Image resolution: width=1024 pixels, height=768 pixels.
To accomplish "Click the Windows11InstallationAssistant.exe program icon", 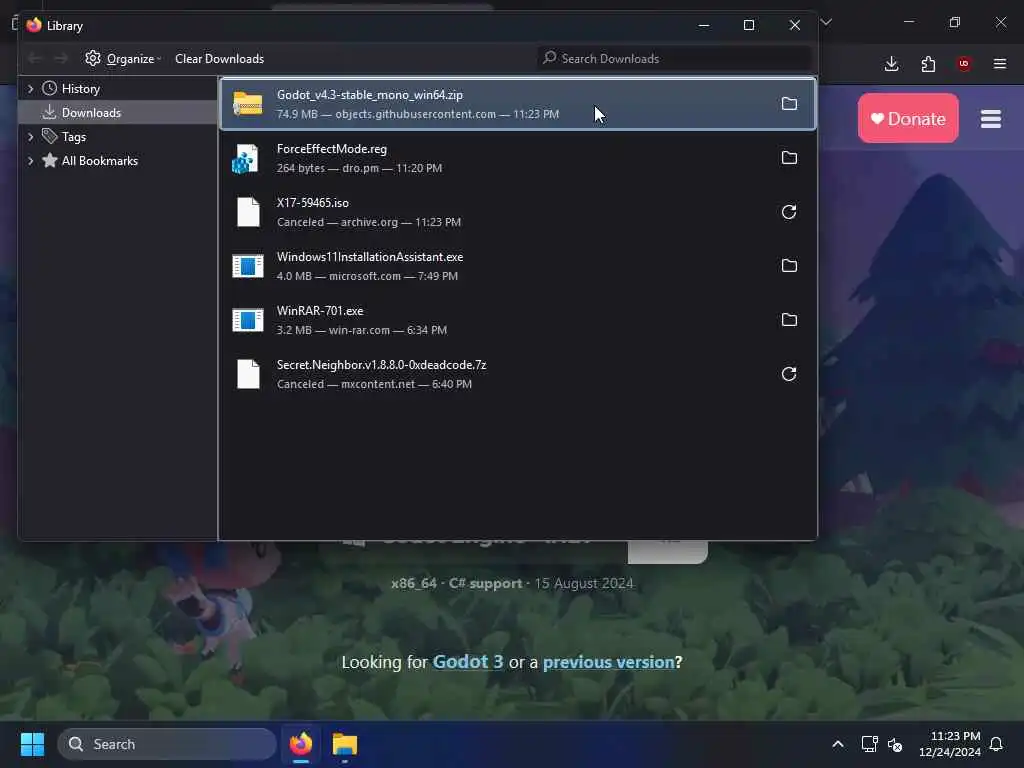I will 248,266.
